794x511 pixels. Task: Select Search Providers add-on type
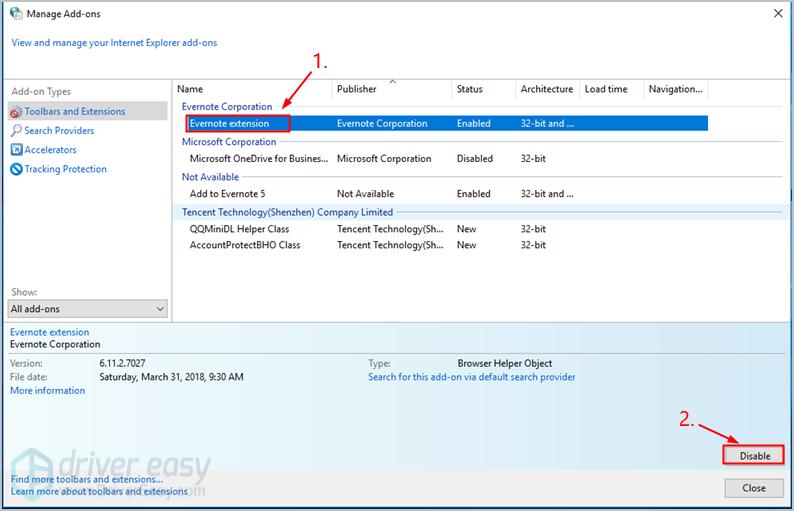59,131
